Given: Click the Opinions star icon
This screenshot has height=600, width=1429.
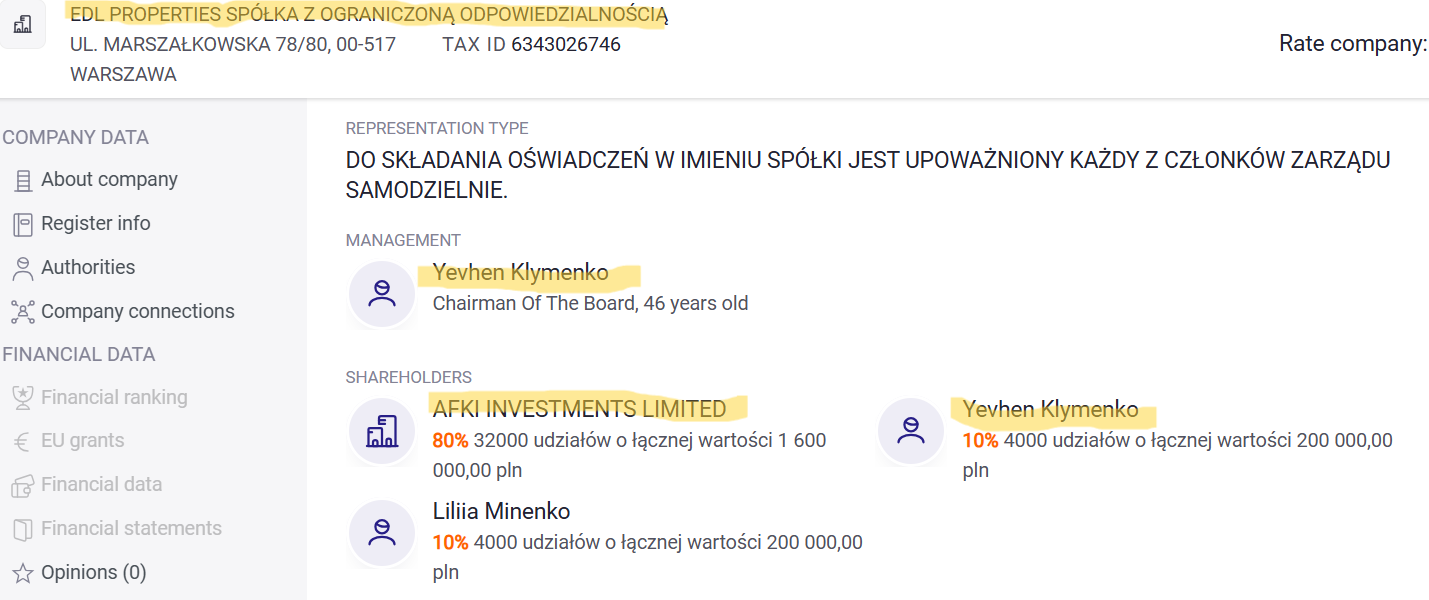Looking at the screenshot, I should pyautogui.click(x=22, y=573).
